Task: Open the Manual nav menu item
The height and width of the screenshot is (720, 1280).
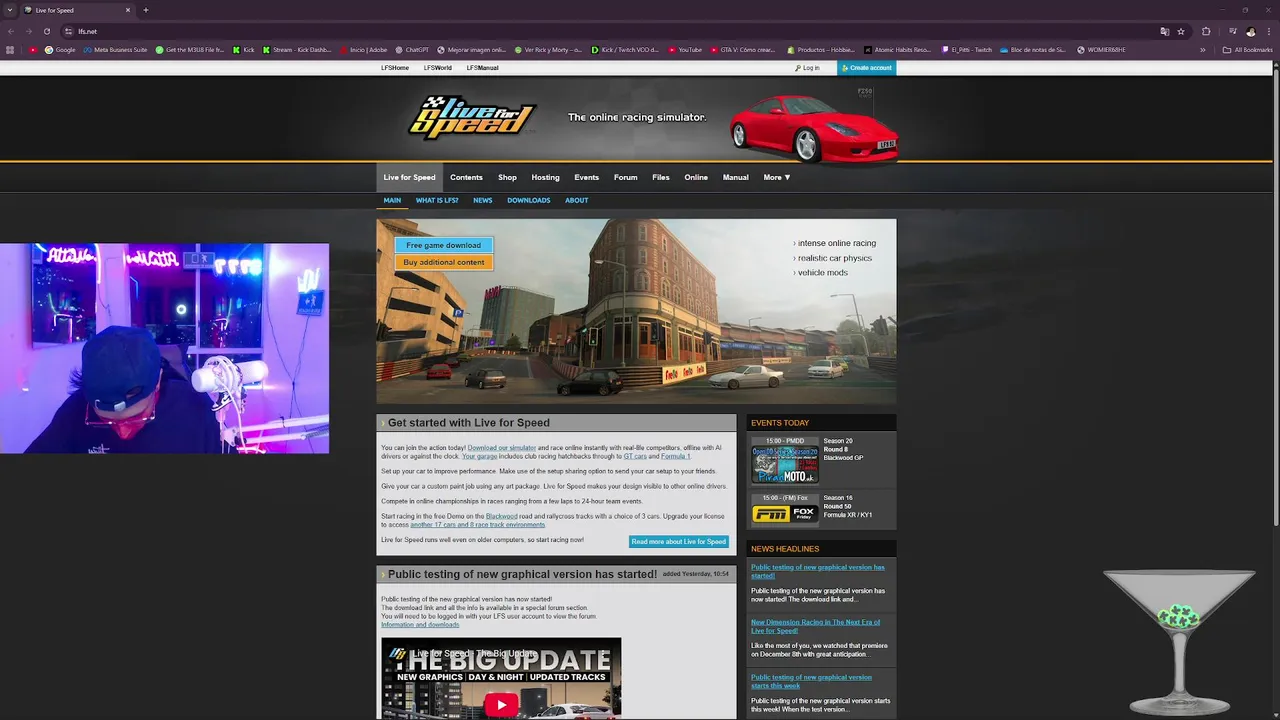Action: click(735, 178)
